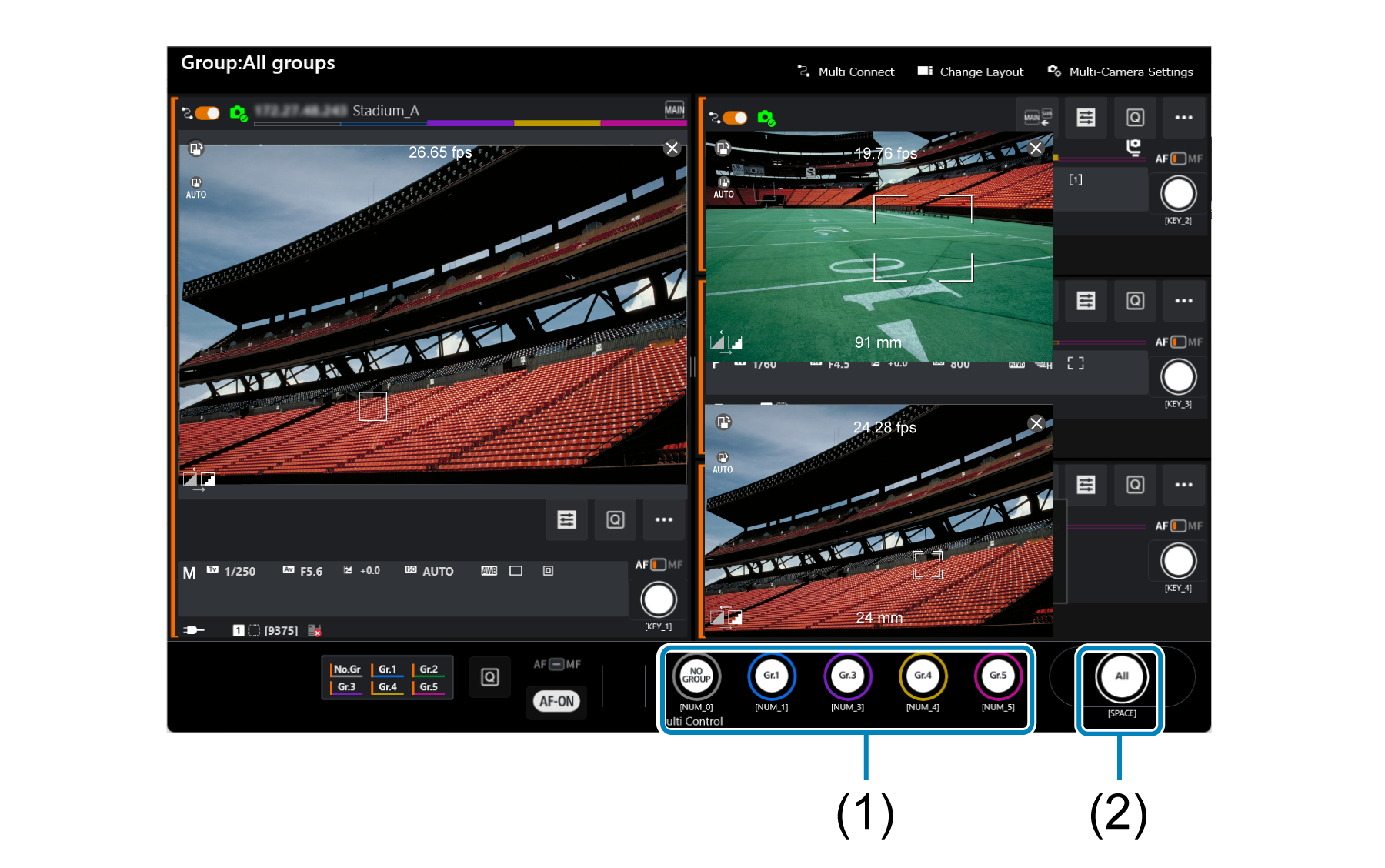Change aperture F5.6

coord(303,571)
